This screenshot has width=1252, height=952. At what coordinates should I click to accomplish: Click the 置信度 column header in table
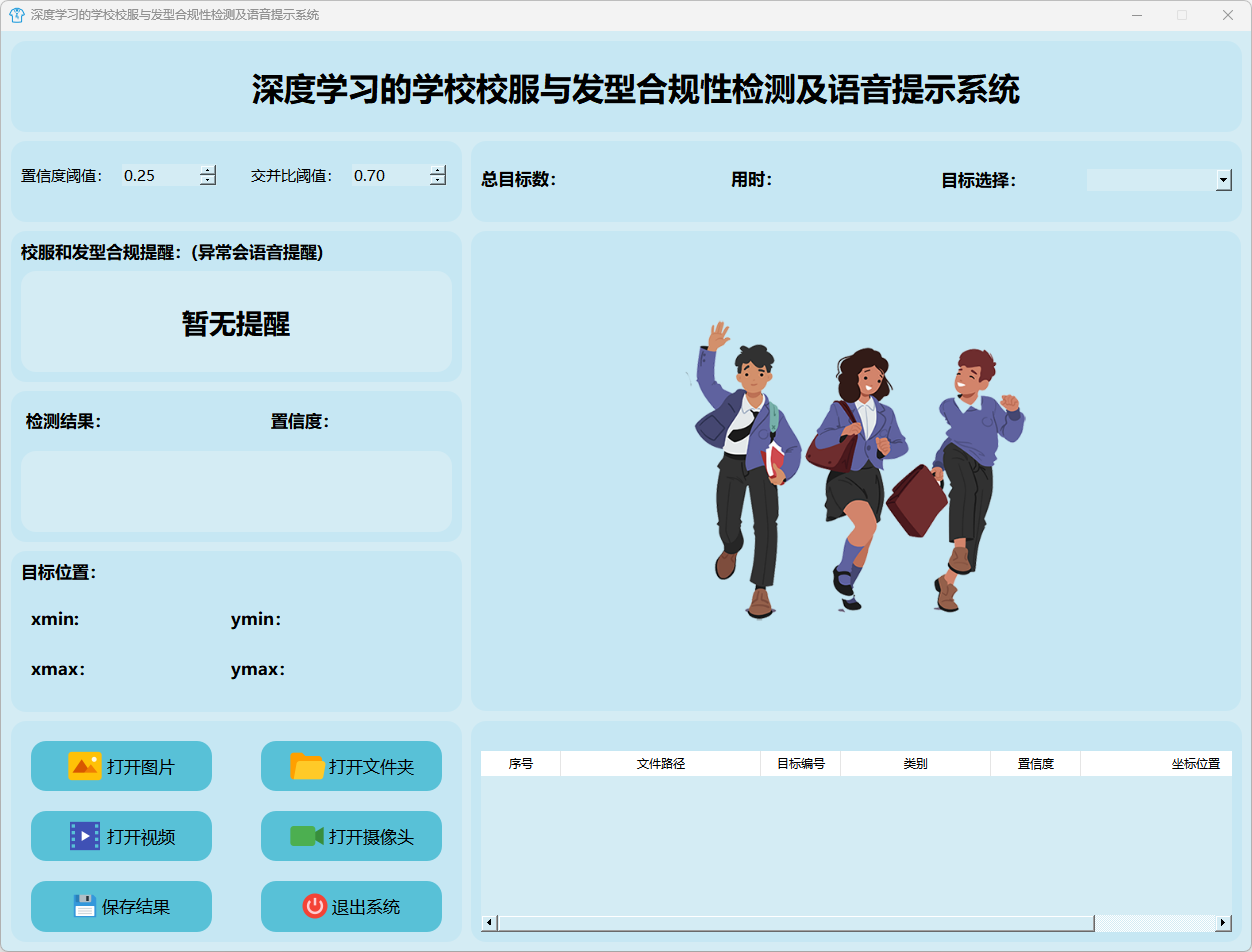tap(1035, 764)
